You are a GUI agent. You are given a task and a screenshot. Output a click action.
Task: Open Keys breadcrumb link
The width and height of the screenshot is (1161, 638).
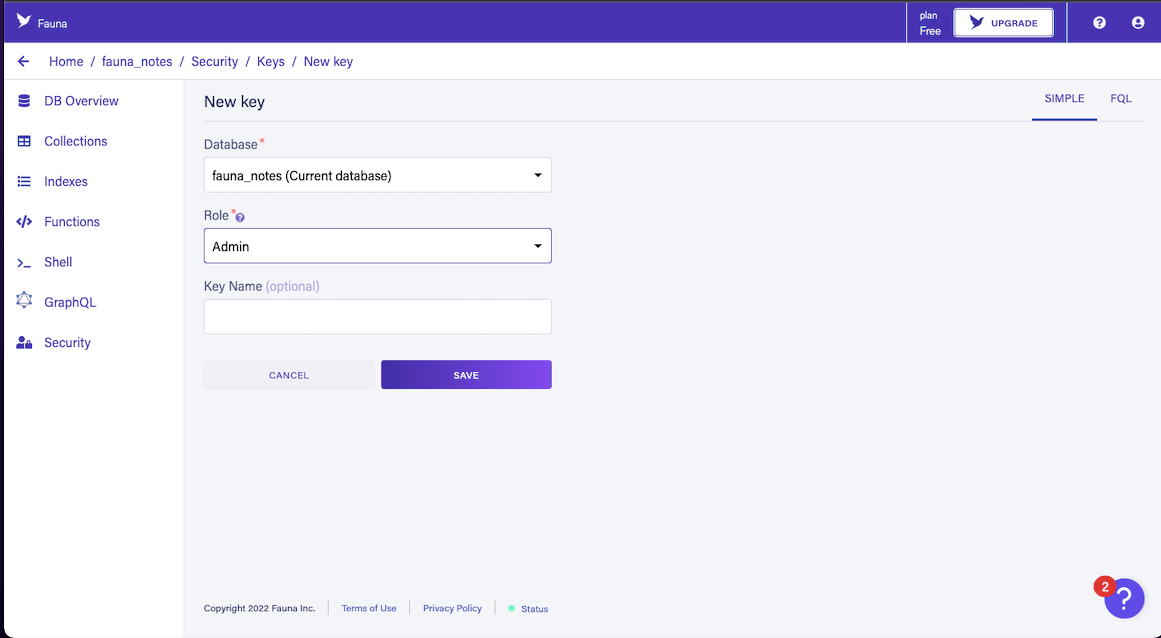[x=271, y=61]
